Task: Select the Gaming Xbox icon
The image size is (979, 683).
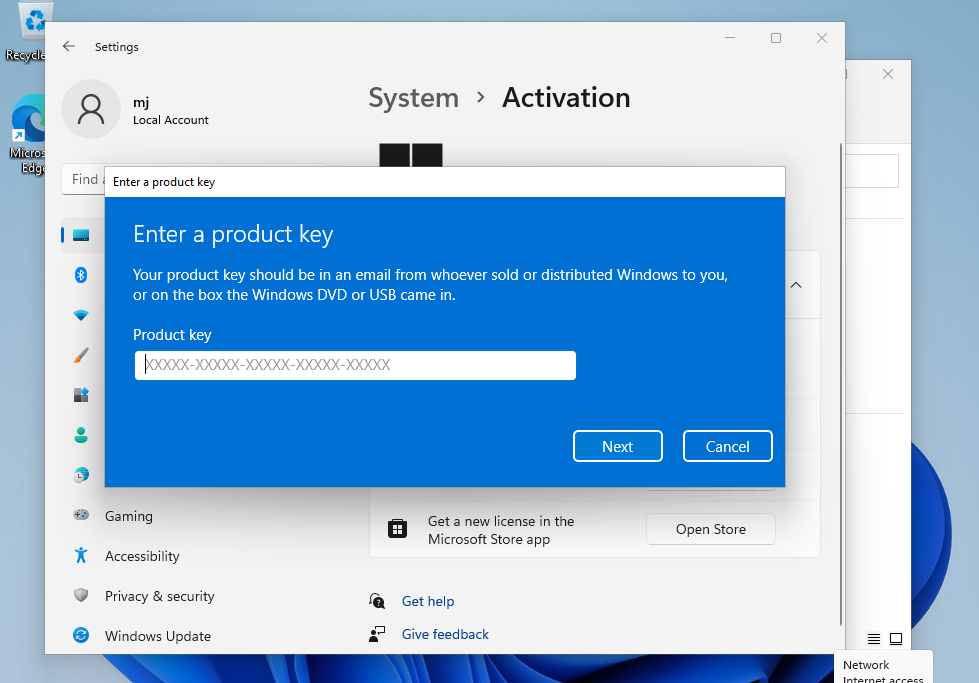Action: tap(81, 515)
